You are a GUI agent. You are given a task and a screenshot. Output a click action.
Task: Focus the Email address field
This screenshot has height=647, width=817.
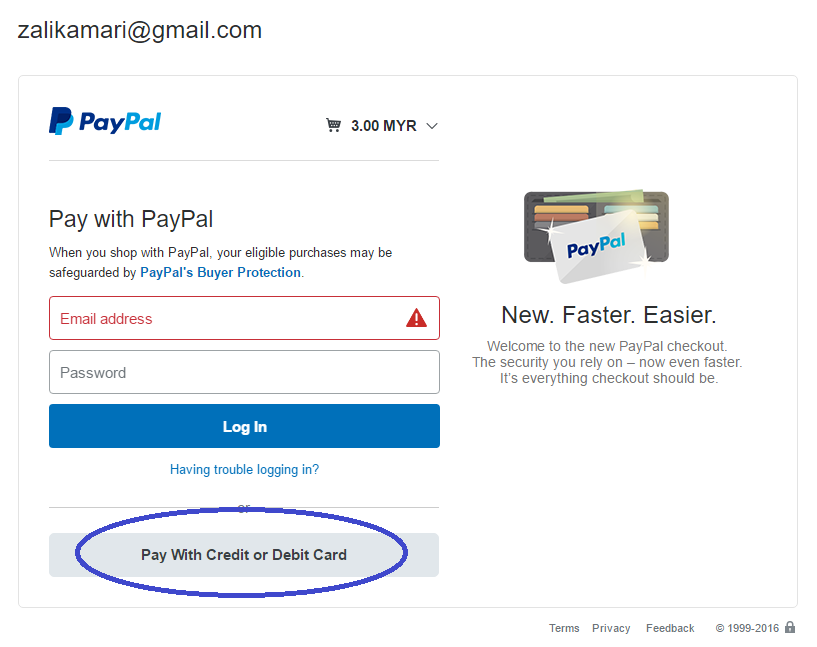pyautogui.click(x=244, y=318)
